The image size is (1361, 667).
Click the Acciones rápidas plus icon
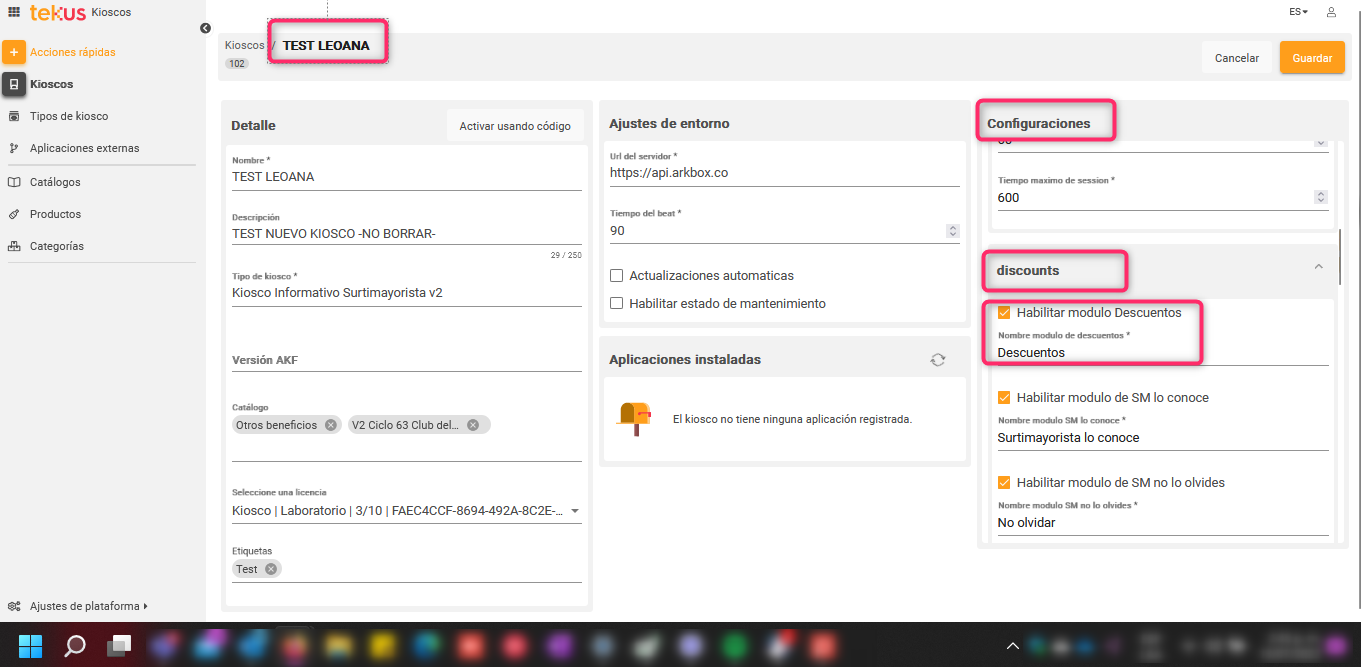point(14,52)
